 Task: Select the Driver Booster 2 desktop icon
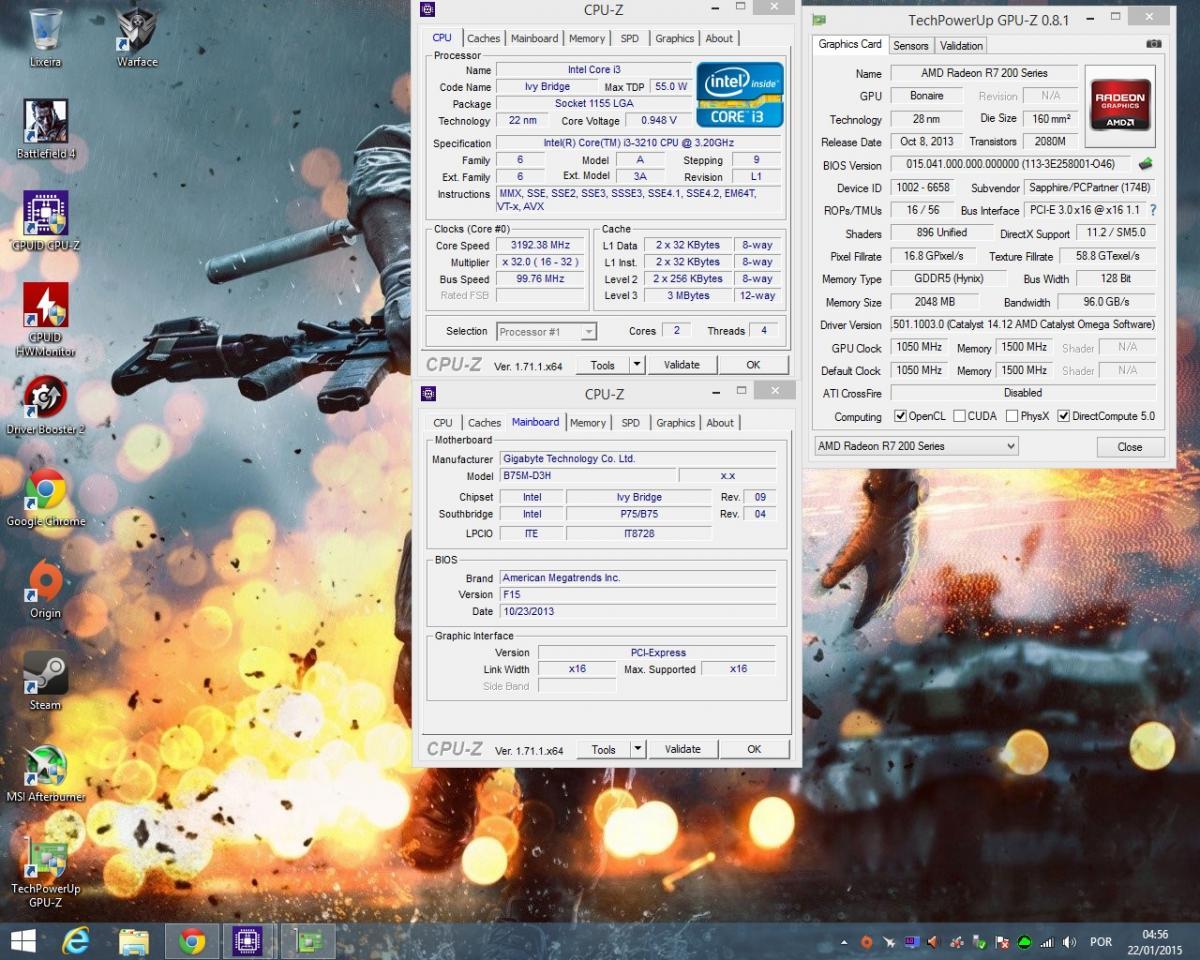[46, 405]
